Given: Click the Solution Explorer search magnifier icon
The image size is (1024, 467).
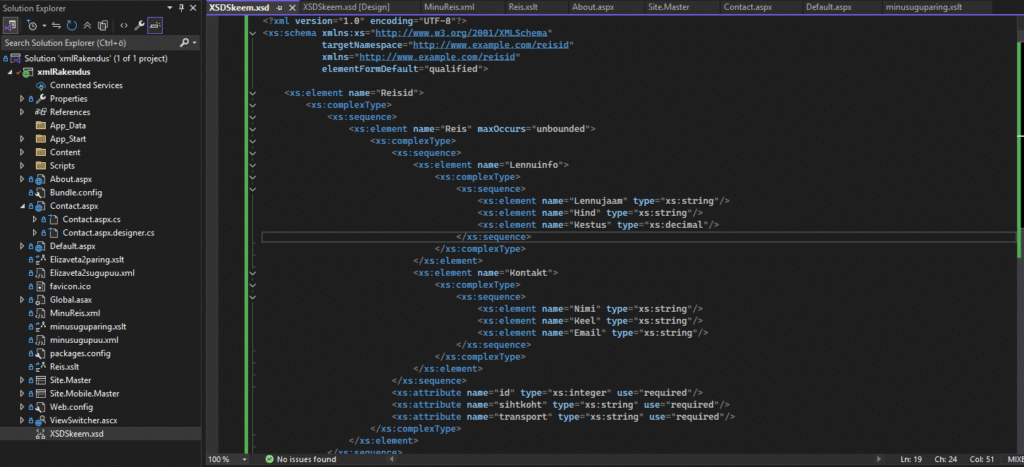Looking at the screenshot, I should (x=184, y=43).
